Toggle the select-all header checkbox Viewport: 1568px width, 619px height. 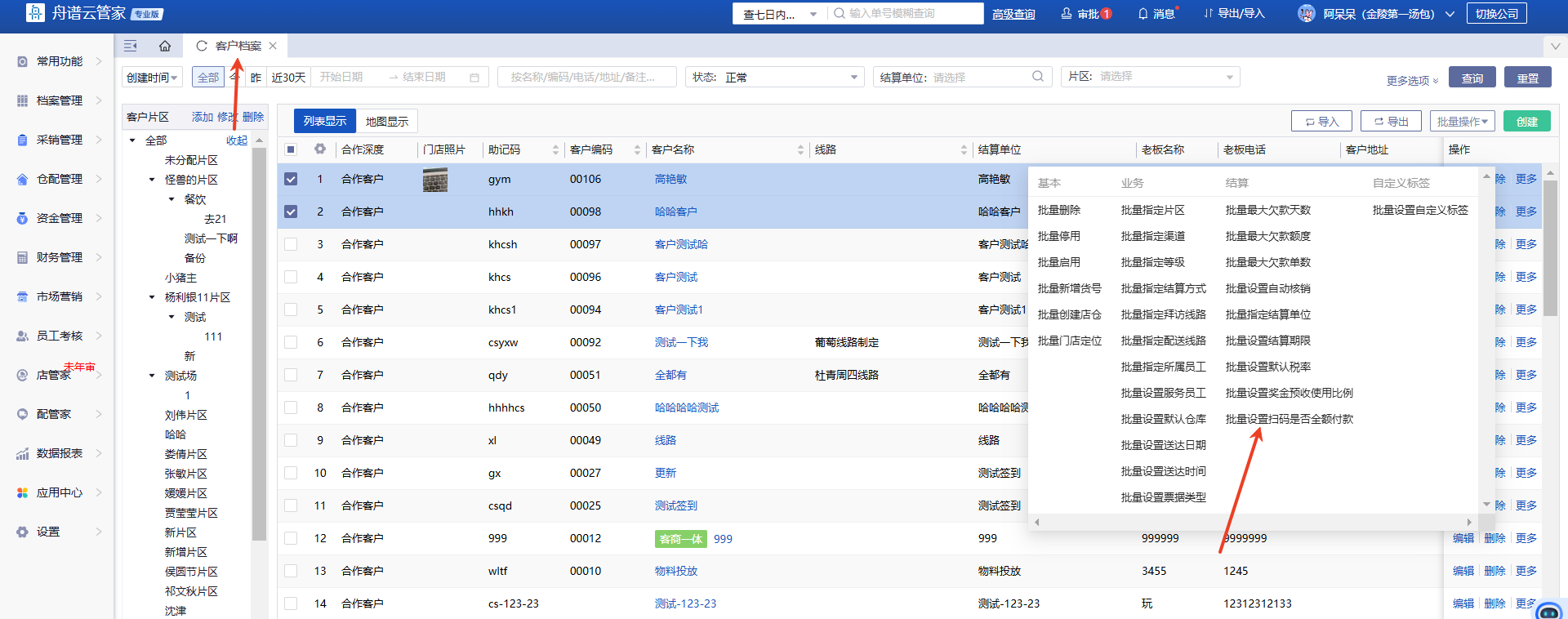(291, 149)
